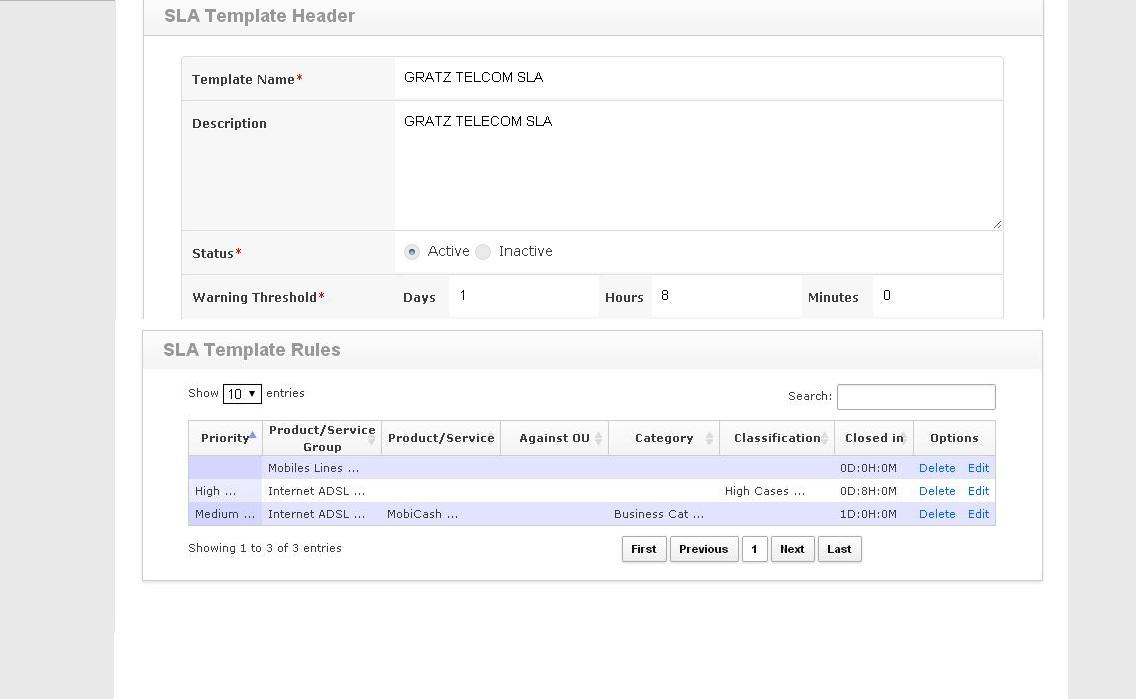Click the First pagination button

(643, 548)
